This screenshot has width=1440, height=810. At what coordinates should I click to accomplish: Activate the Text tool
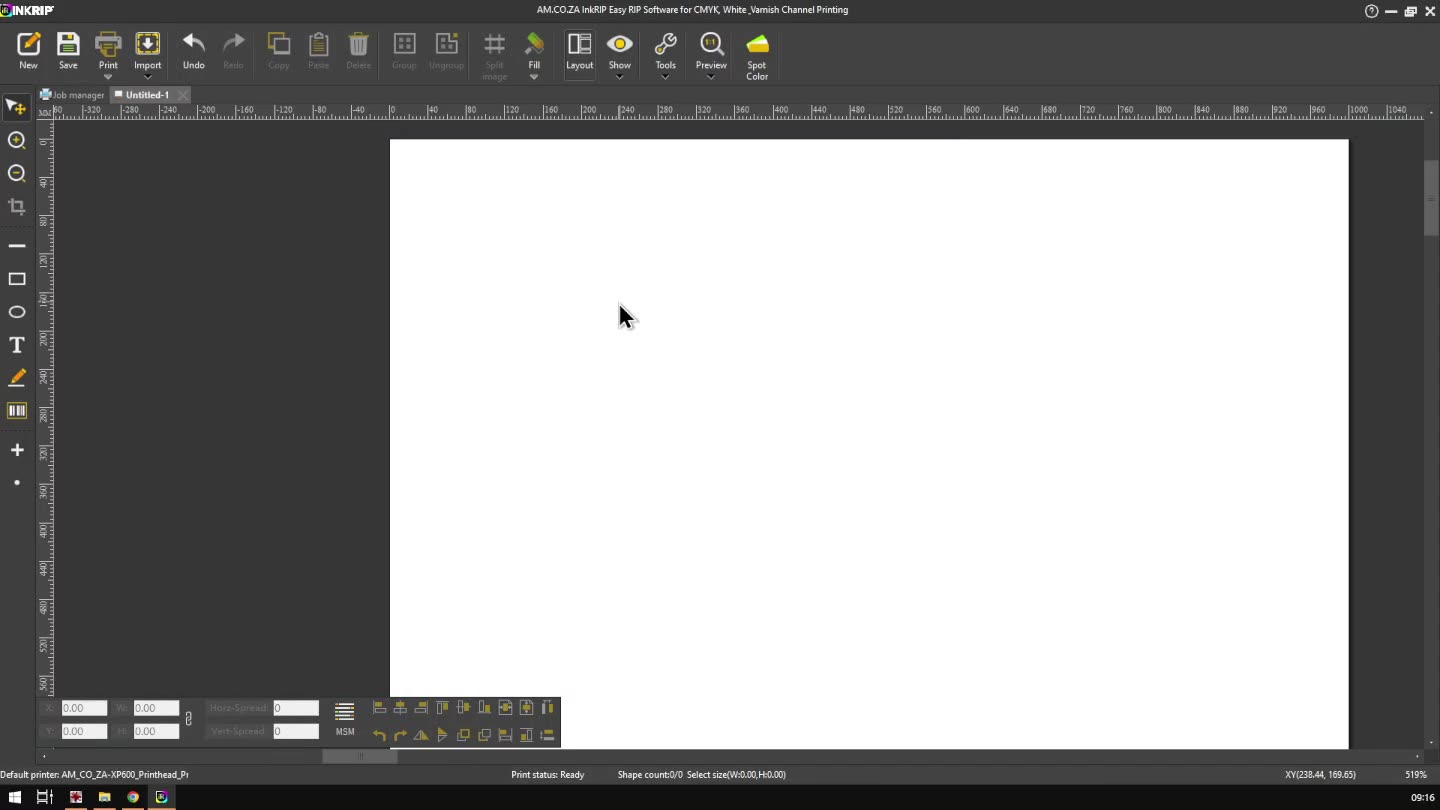pyautogui.click(x=17, y=345)
